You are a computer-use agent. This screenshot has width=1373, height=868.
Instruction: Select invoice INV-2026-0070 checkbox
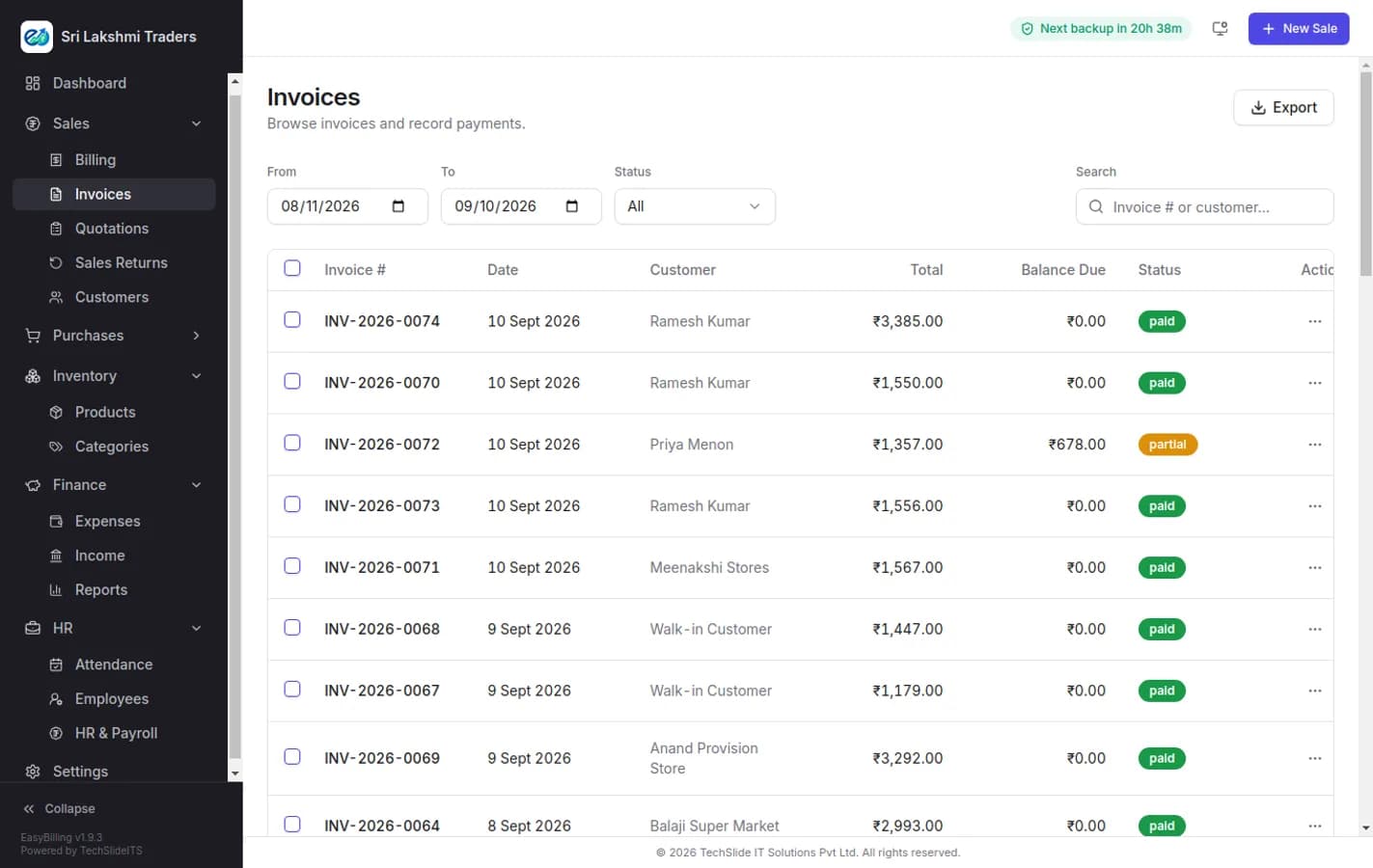click(292, 381)
